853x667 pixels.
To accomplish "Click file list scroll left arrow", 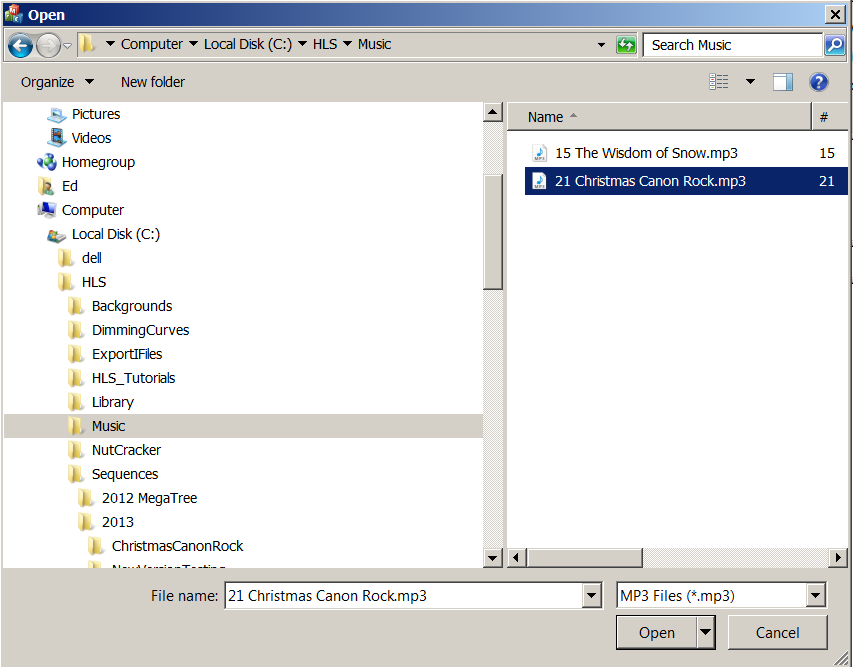I will pos(516,558).
